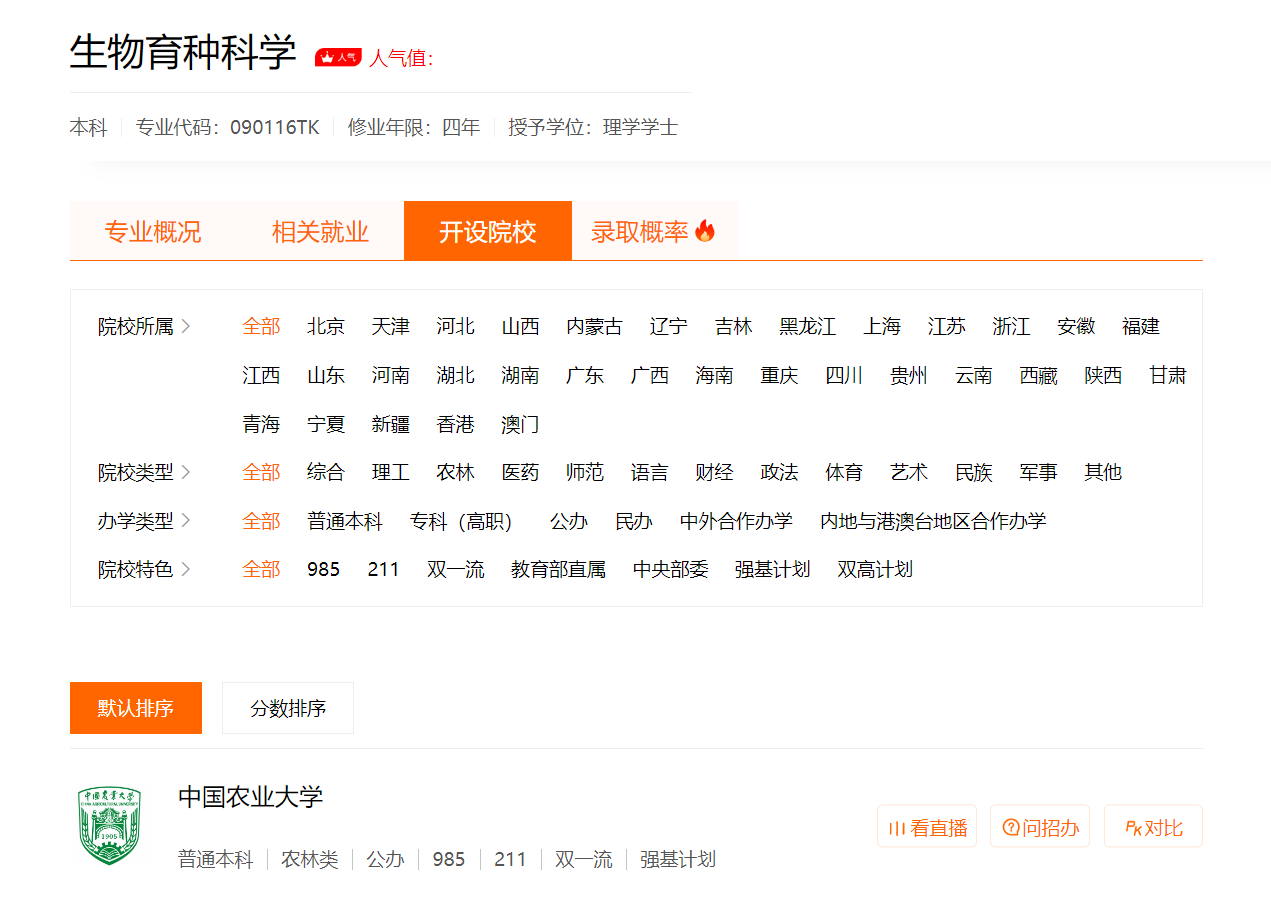The image size is (1271, 897).
Task: Filter by 农林 school type
Action: pyautogui.click(x=456, y=472)
